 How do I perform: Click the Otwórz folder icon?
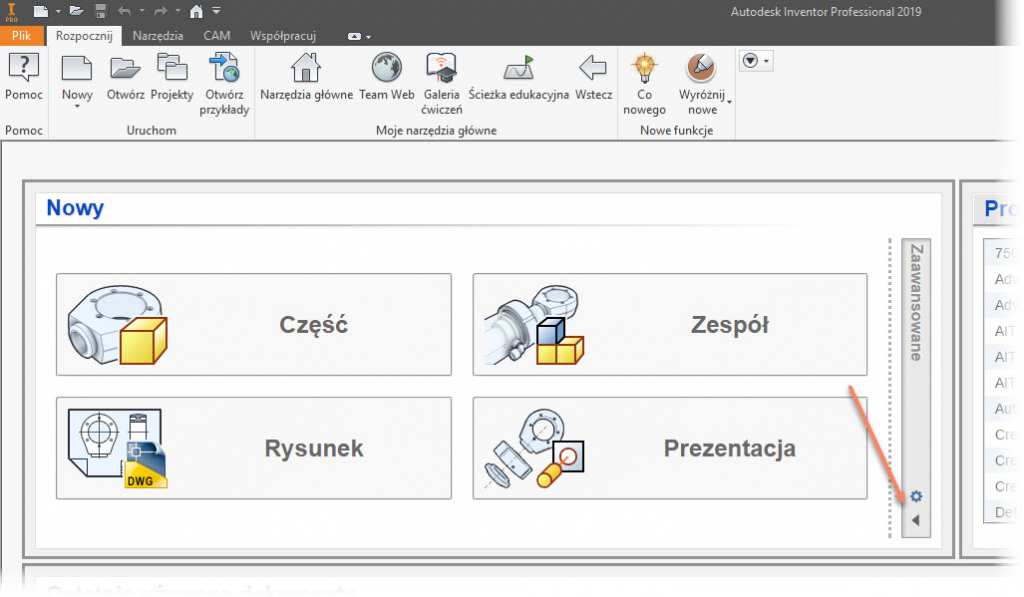pyautogui.click(x=126, y=70)
